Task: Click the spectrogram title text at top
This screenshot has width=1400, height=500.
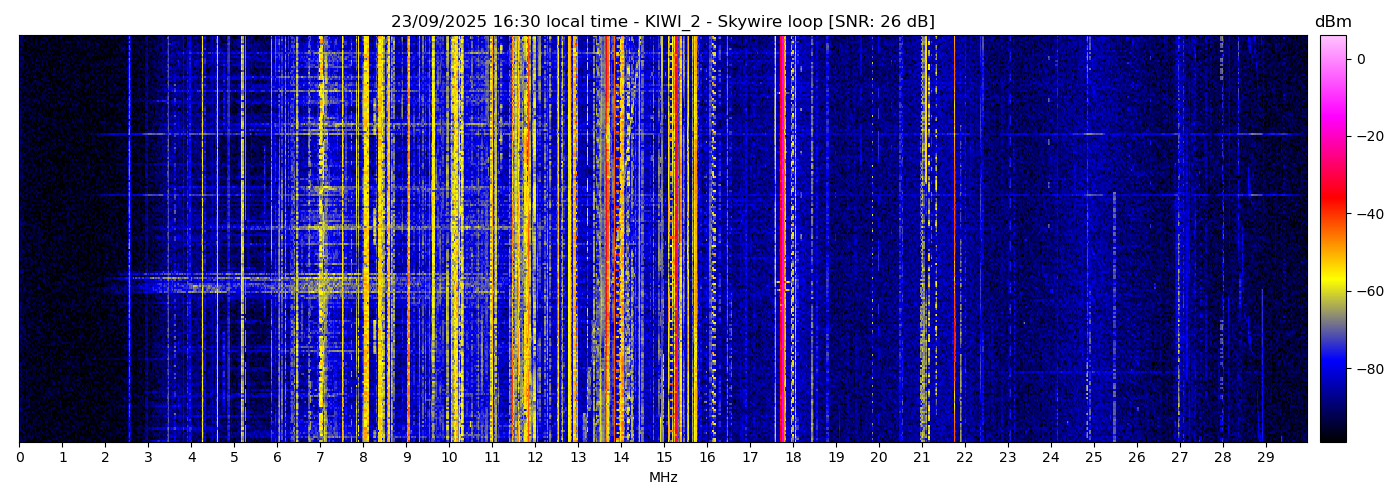Action: 662,22
